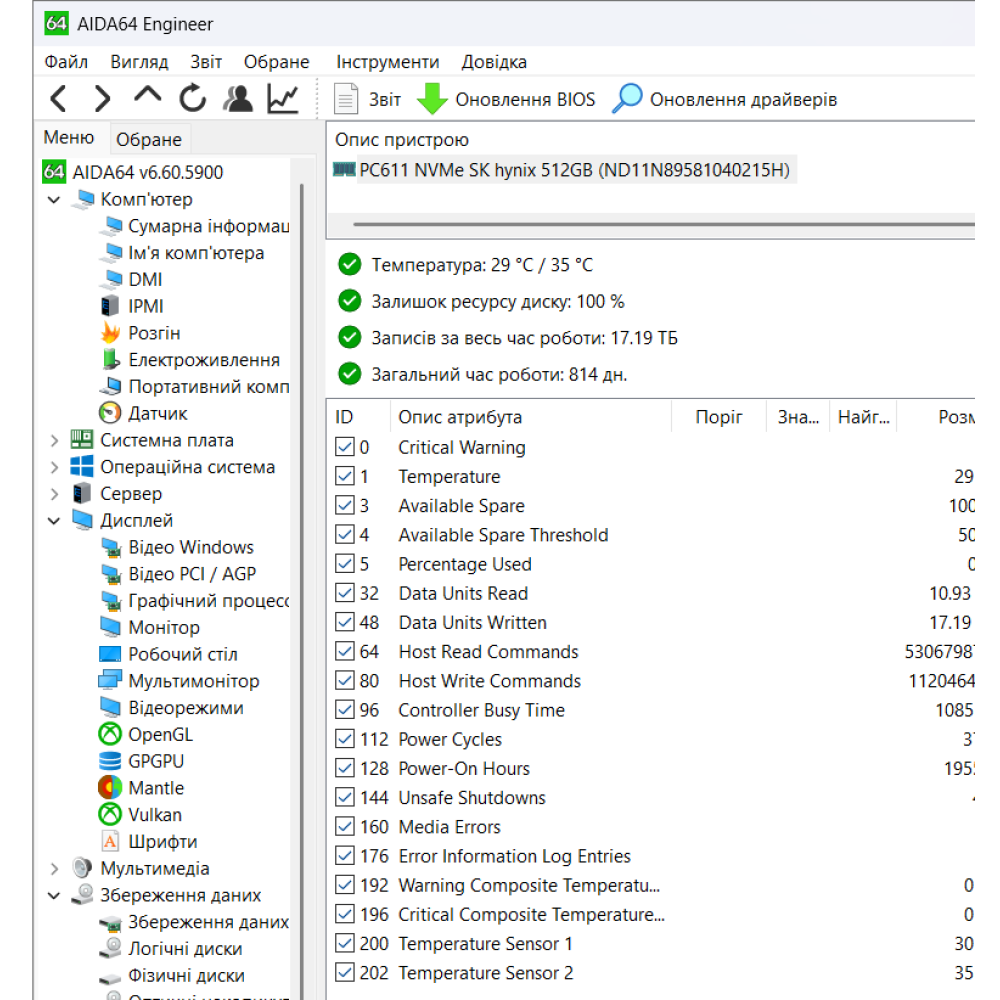Expand the Операційна система branch
Image resolution: width=1000 pixels, height=1000 pixels.
pyautogui.click(x=55, y=466)
